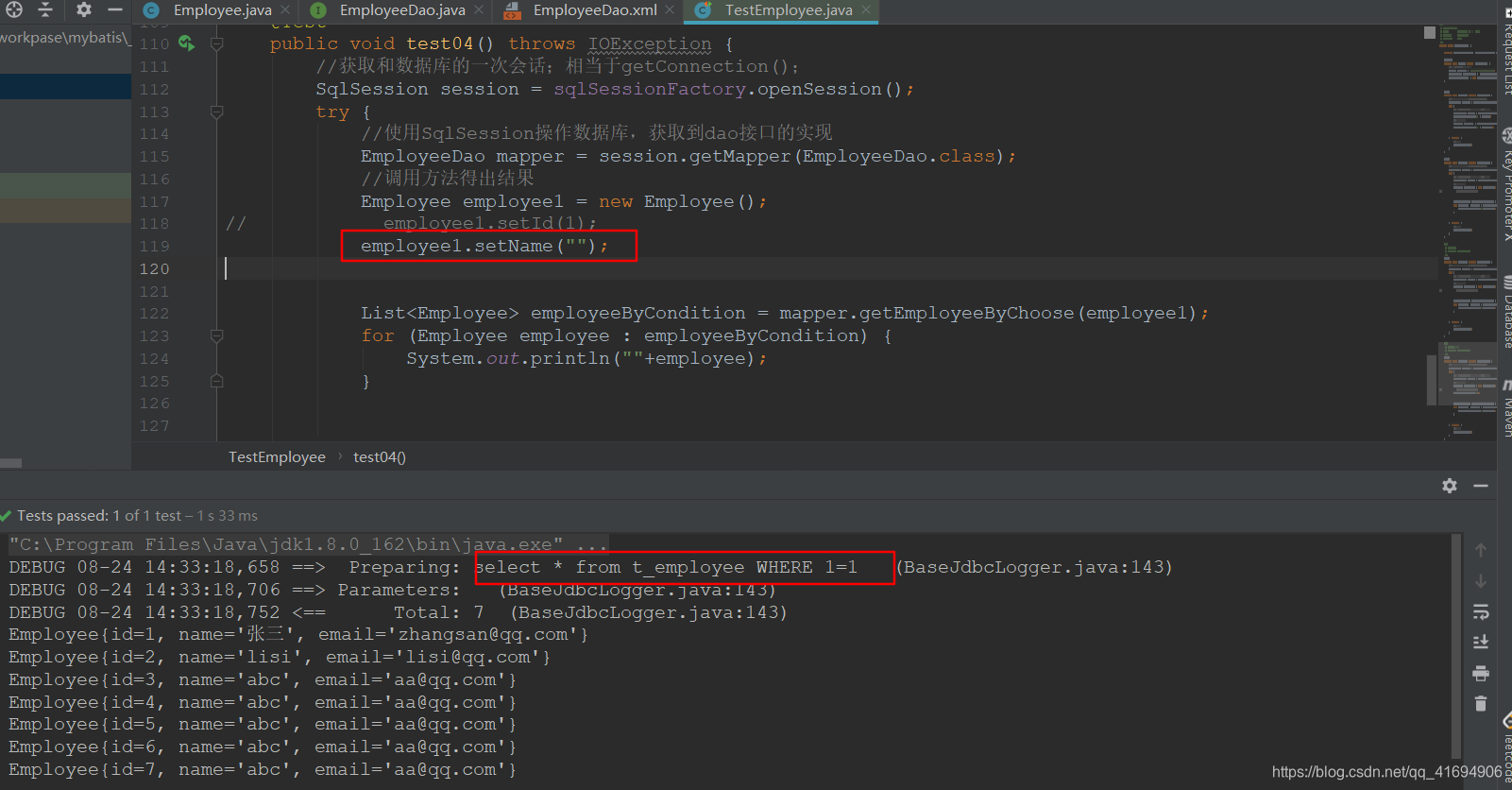Viewport: 1512px width, 790px height.
Task: Click TestEmployee in the breadcrumb bar
Action: (277, 457)
